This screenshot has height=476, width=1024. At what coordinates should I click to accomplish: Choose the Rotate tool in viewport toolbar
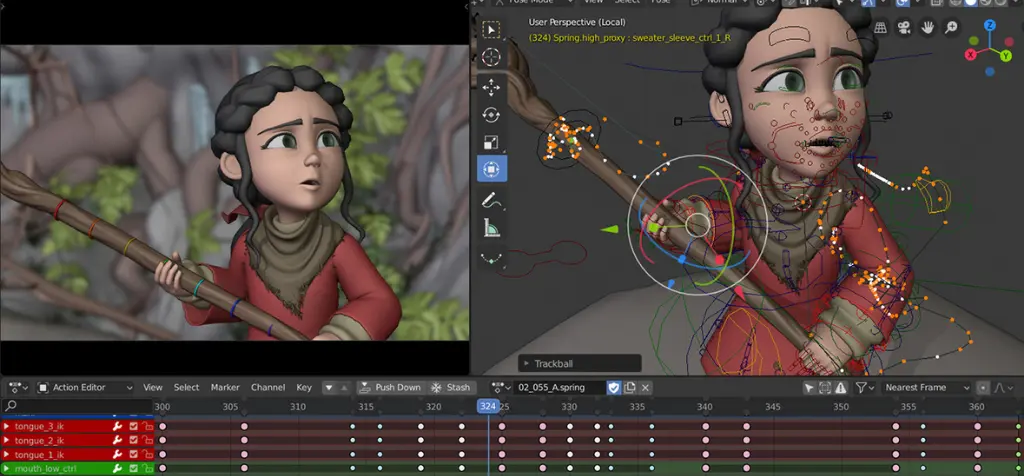click(491, 115)
